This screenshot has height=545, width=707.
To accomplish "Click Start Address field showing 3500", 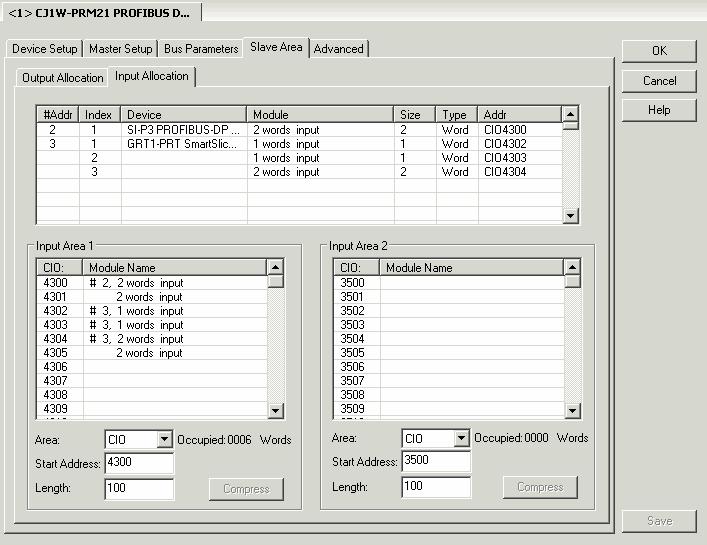I will coord(436,461).
